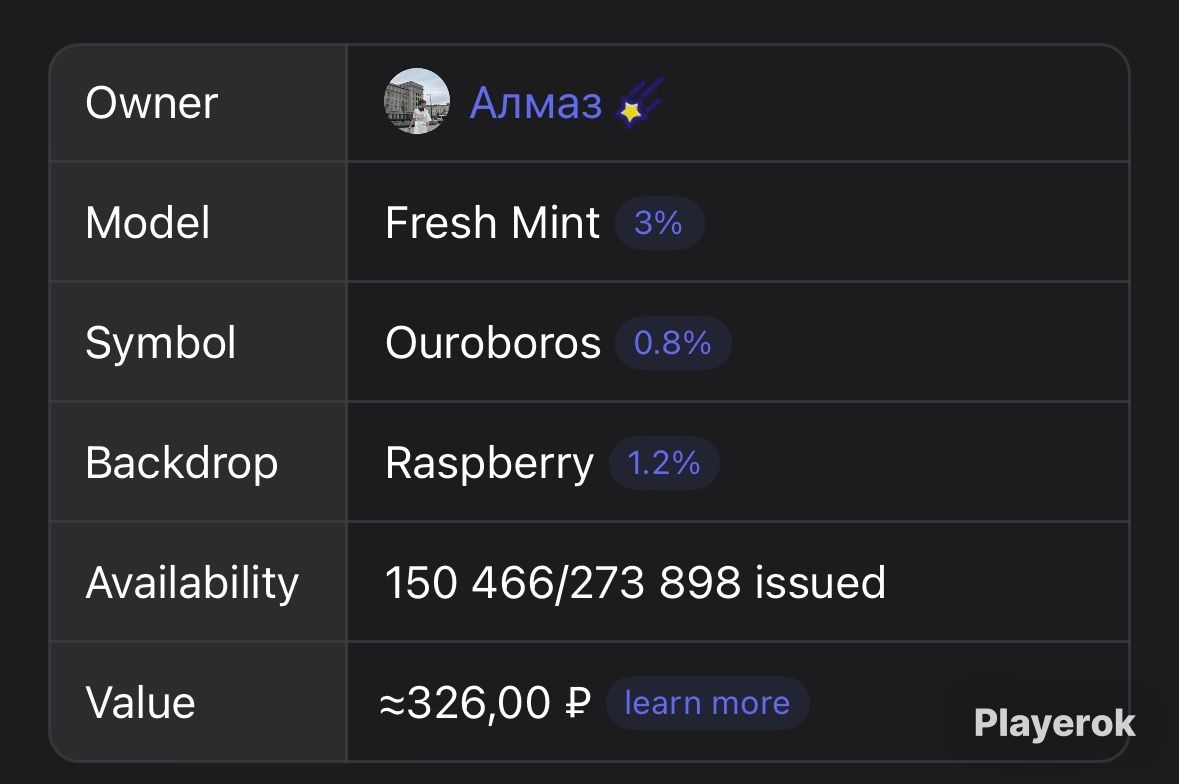Tap the Model row label

[147, 222]
